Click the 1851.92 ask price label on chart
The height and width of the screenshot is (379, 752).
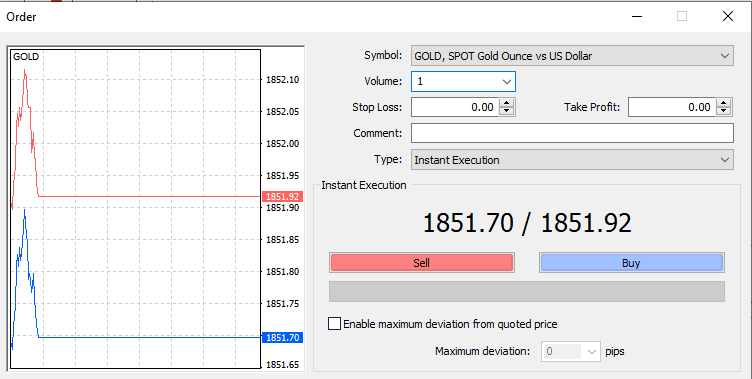[282, 197]
